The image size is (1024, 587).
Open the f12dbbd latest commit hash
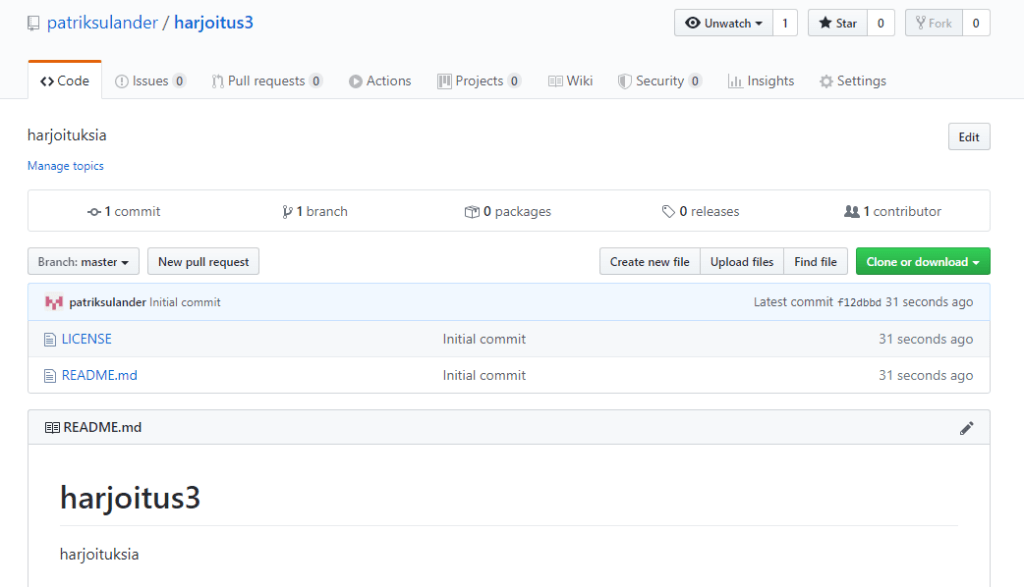[859, 303]
